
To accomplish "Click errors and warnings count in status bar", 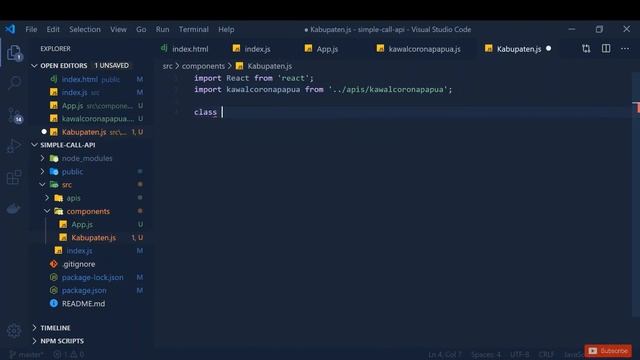I will tap(69, 354).
